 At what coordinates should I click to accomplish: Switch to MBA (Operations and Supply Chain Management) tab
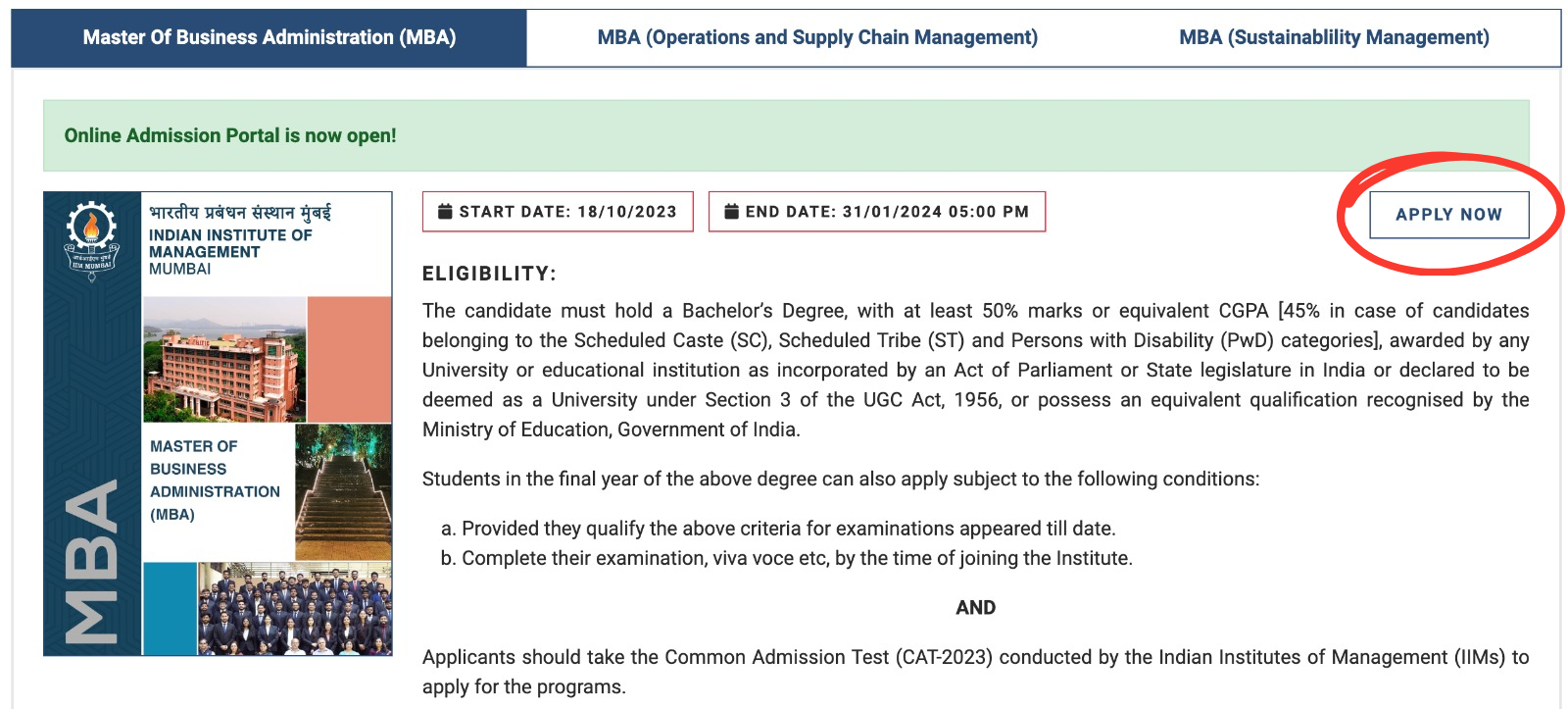pos(818,37)
